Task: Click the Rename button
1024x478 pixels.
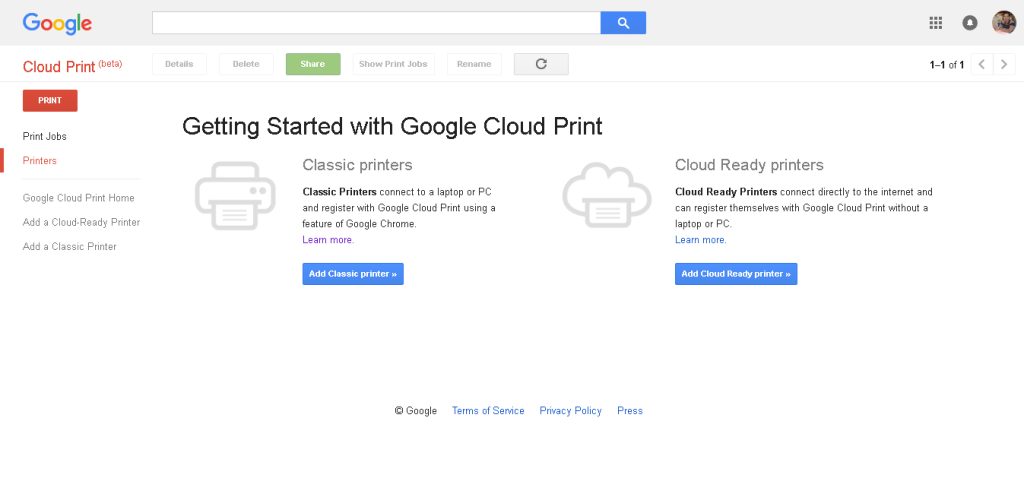Action: (x=474, y=64)
